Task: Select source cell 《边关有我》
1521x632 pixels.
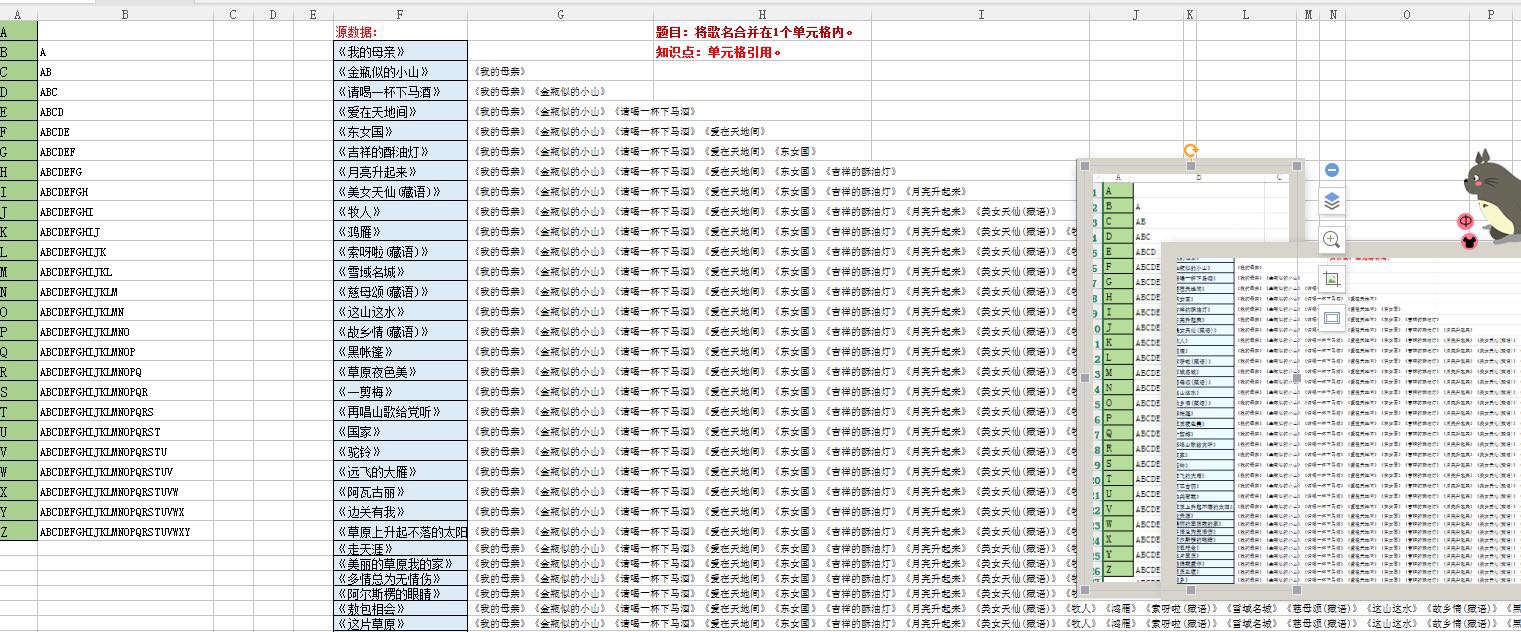Action: click(400, 512)
